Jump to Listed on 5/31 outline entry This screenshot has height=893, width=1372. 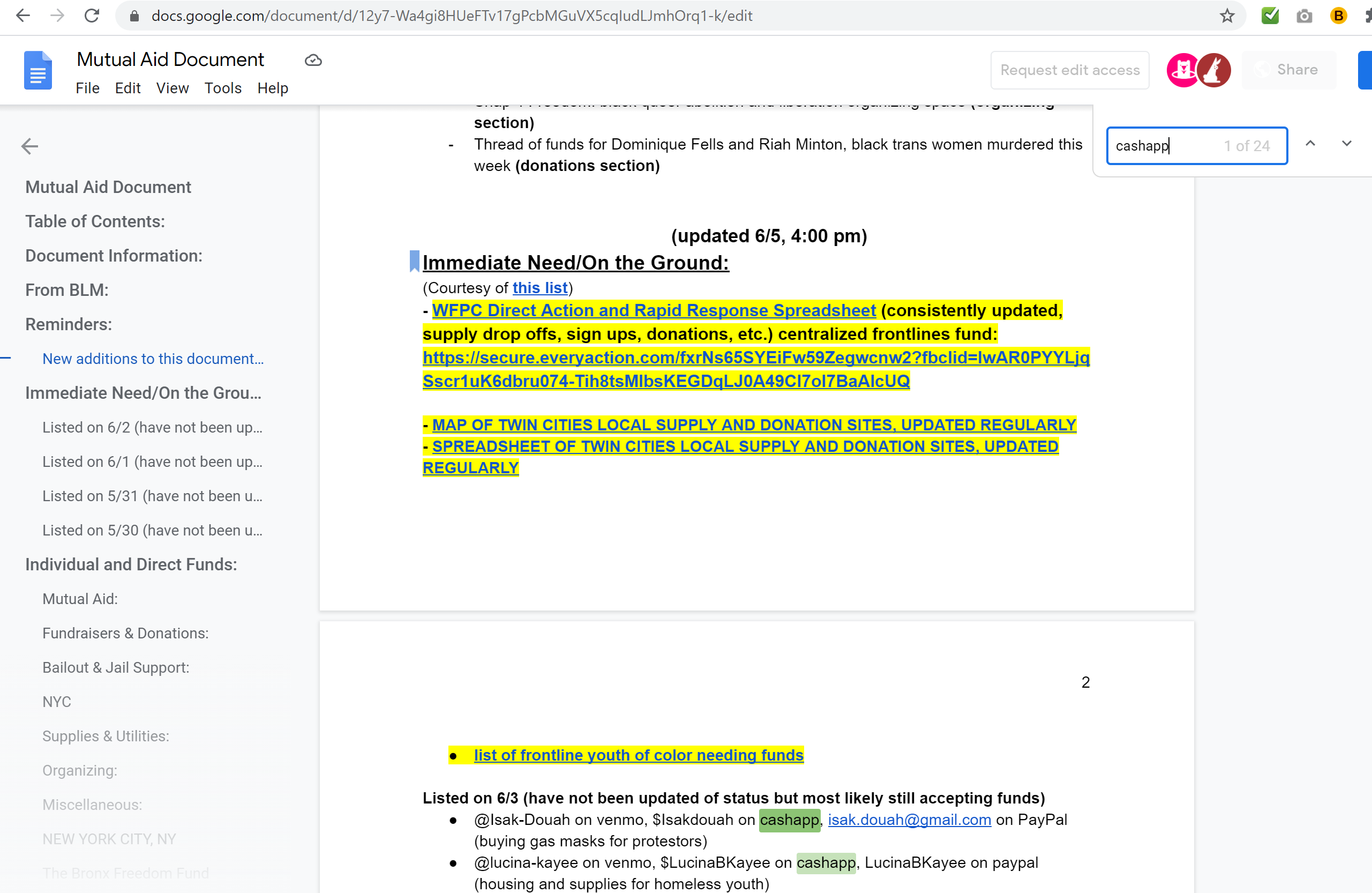point(152,496)
